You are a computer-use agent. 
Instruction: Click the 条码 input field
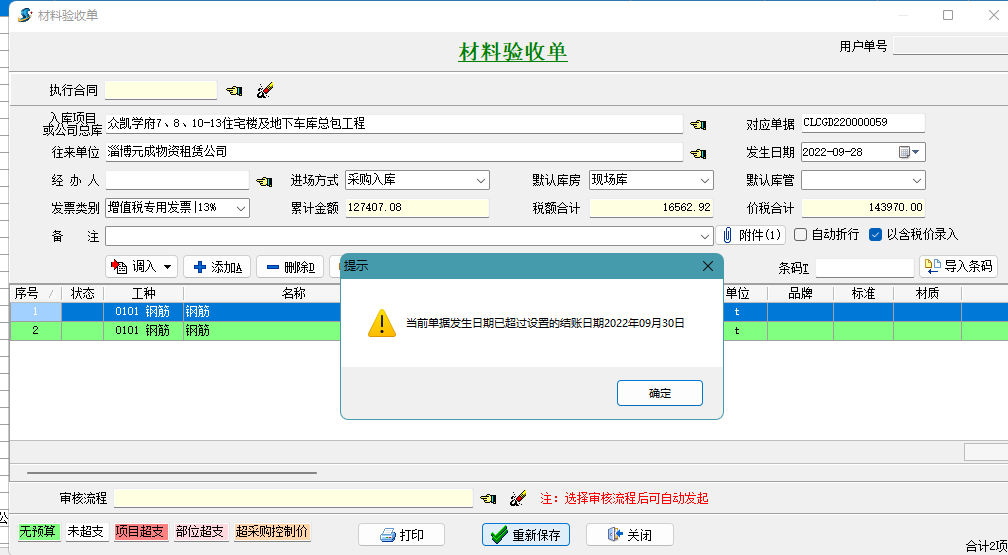pyautogui.click(x=864, y=267)
